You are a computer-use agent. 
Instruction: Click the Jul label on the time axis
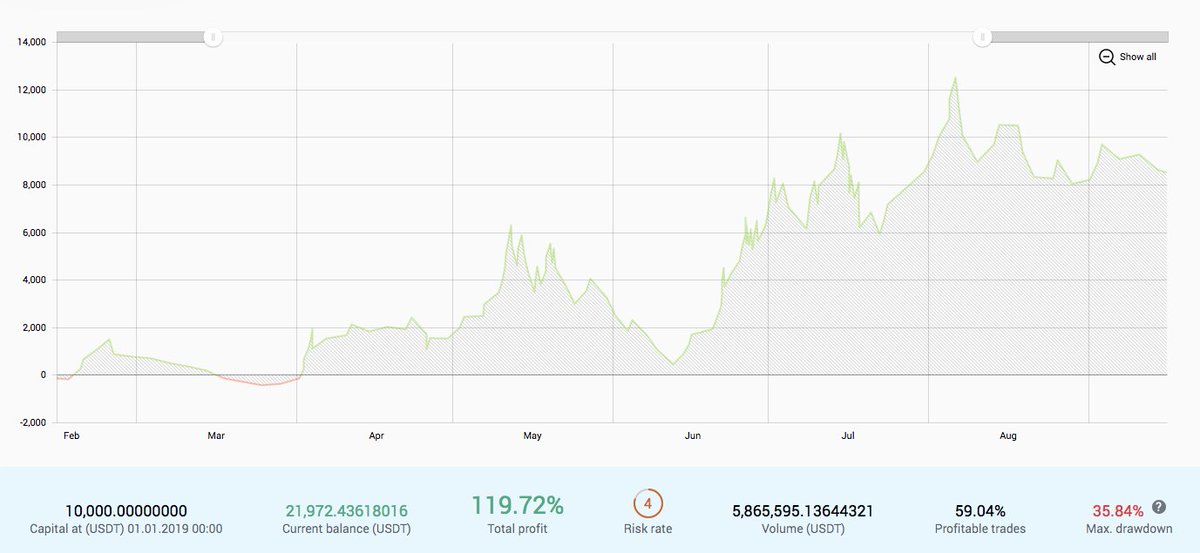(848, 436)
